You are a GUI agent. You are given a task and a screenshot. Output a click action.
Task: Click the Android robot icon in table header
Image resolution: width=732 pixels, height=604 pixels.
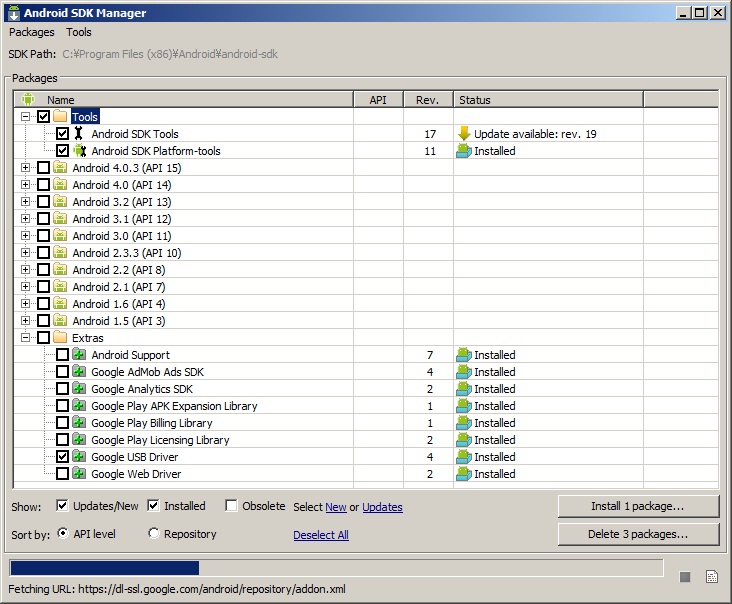pyautogui.click(x=28, y=99)
